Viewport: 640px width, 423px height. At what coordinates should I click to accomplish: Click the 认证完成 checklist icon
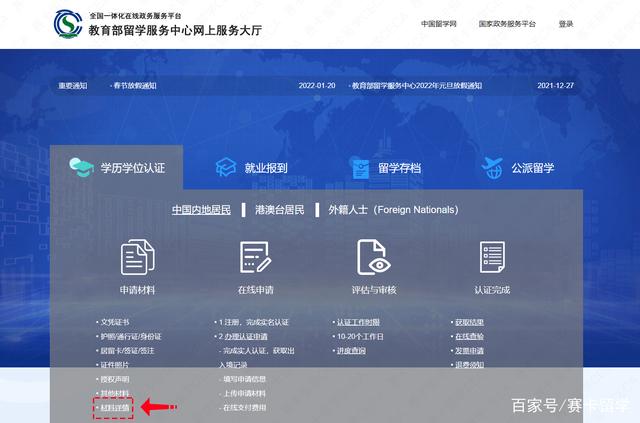pyautogui.click(x=492, y=257)
